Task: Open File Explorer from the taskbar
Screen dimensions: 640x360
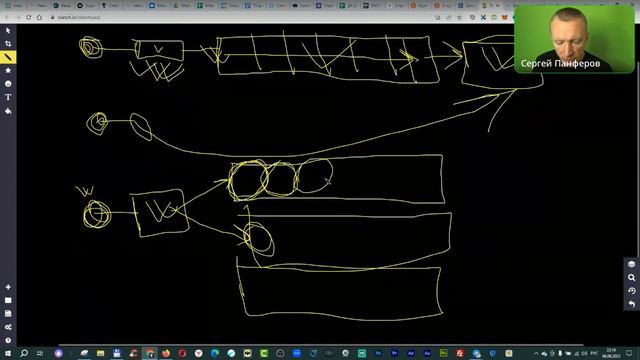Action: (x=100, y=353)
